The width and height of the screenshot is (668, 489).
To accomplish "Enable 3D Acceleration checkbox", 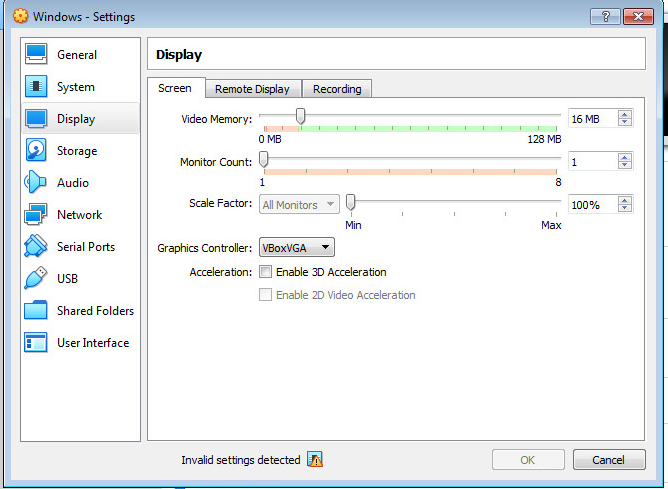I will coord(265,272).
